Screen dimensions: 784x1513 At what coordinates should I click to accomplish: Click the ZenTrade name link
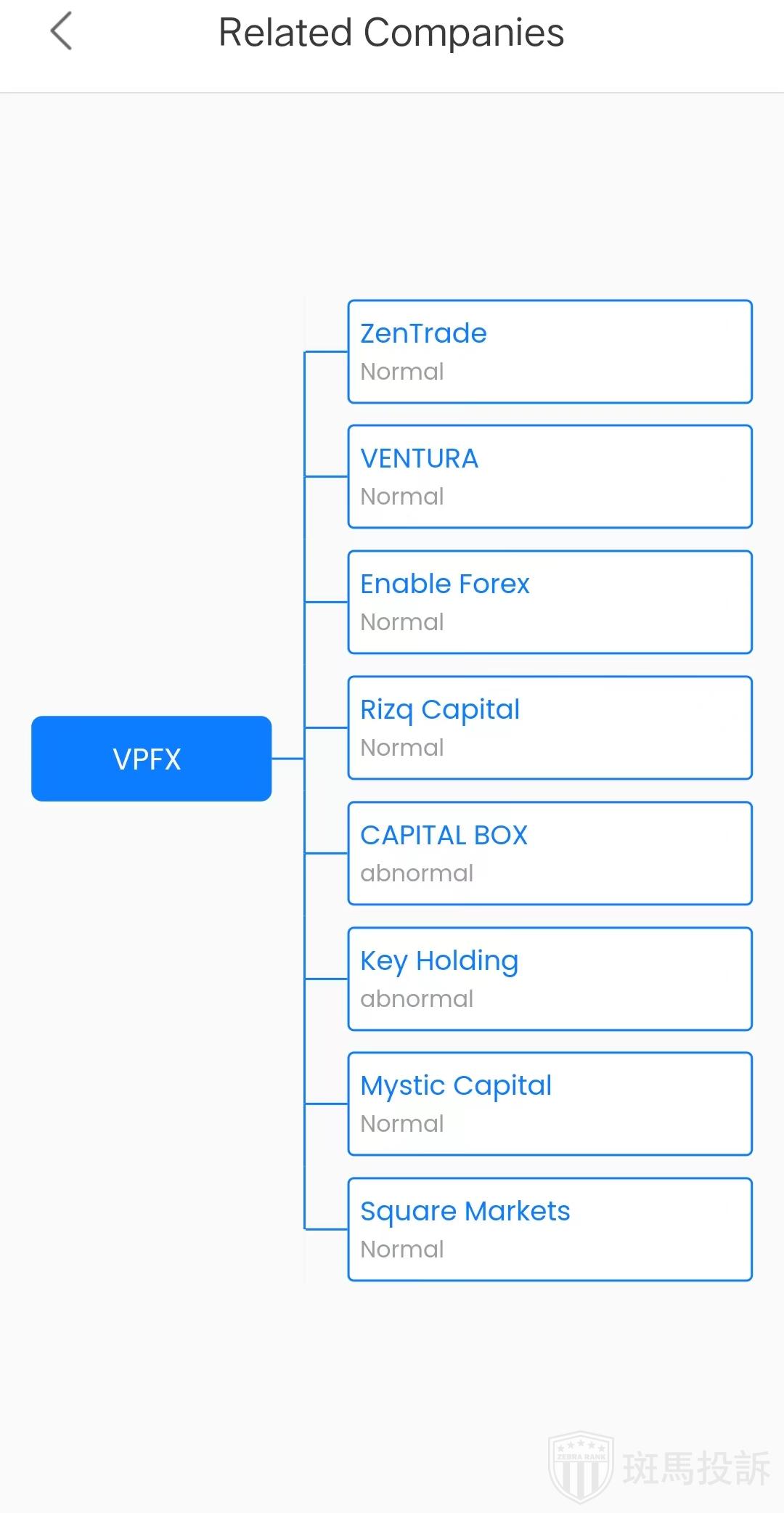423,333
